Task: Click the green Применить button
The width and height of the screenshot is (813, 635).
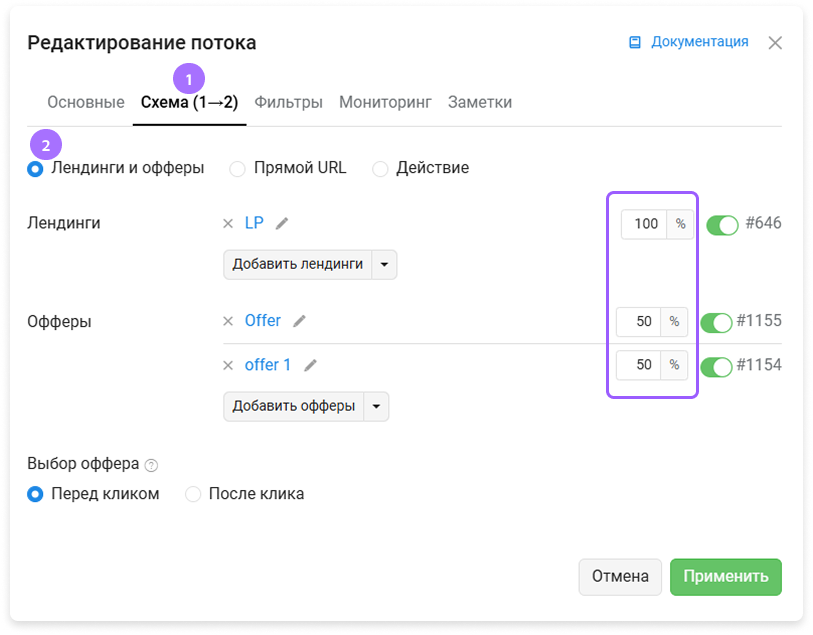Action: coord(725,576)
